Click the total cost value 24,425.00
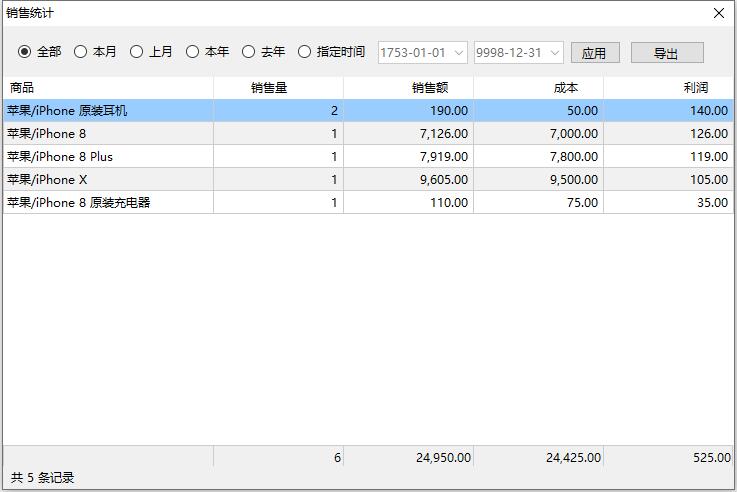This screenshot has width=737, height=492. click(573, 457)
